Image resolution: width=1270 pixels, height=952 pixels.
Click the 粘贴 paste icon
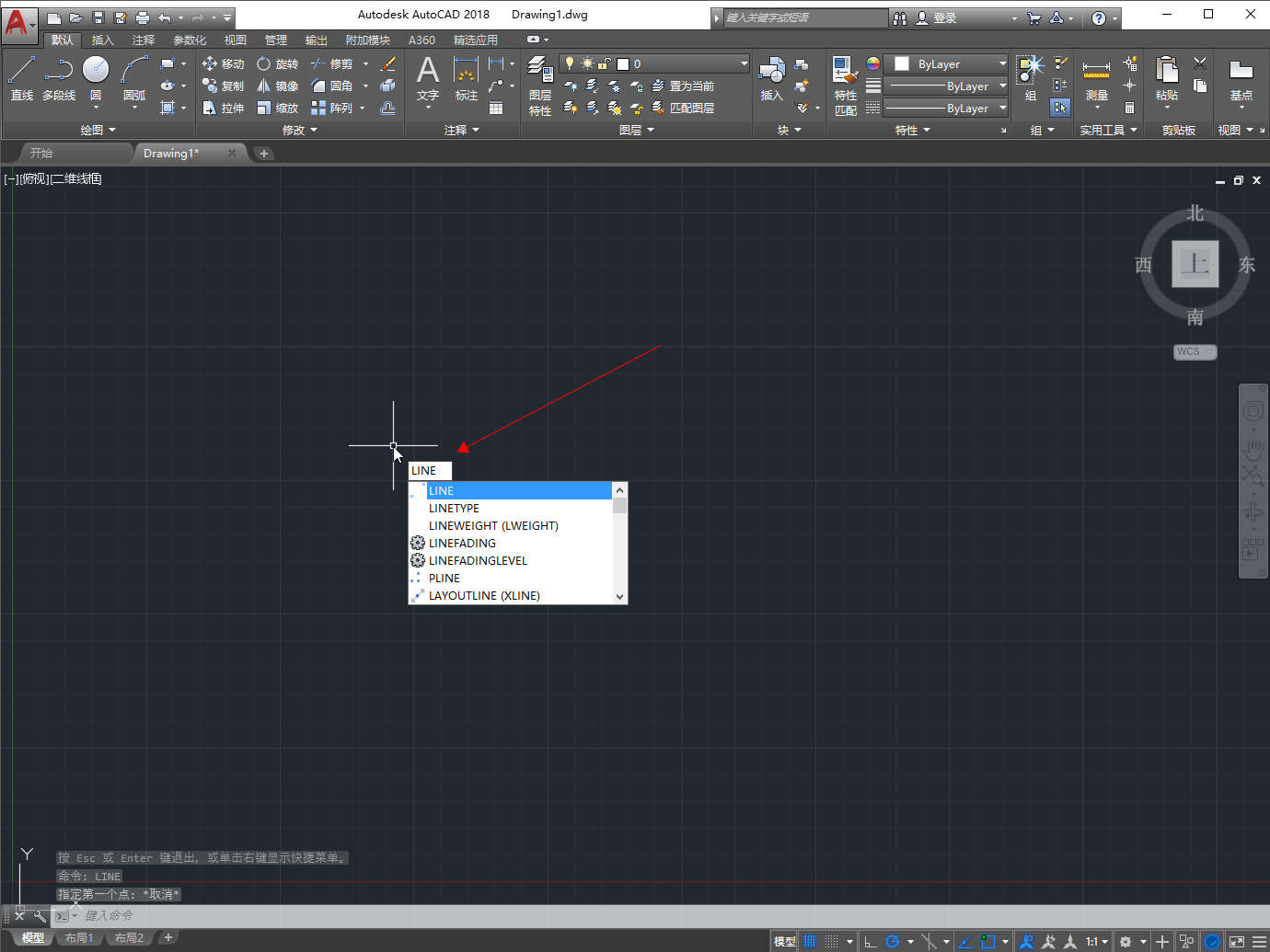pos(1167,81)
